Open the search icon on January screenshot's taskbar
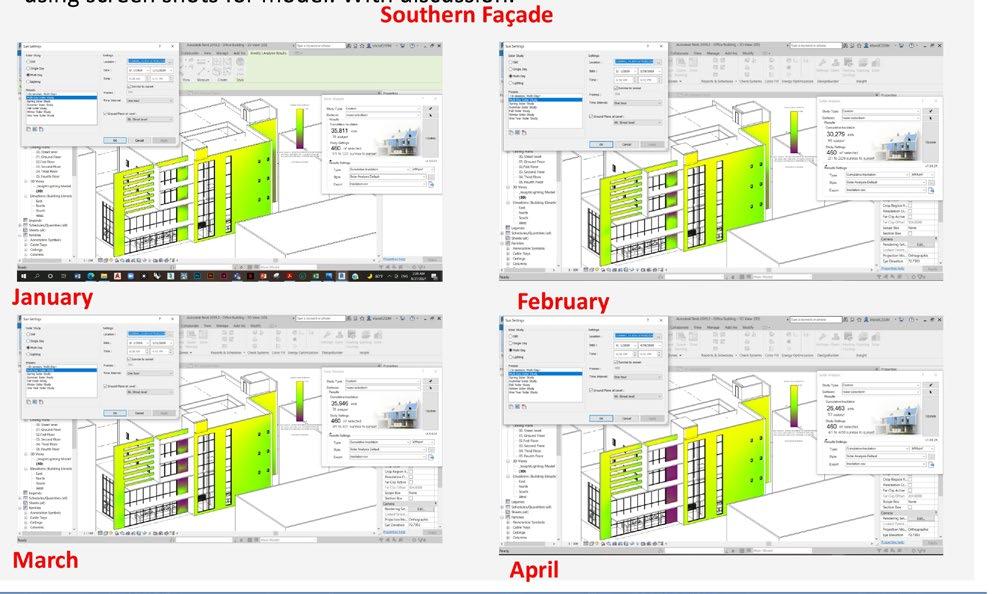 coord(37,276)
